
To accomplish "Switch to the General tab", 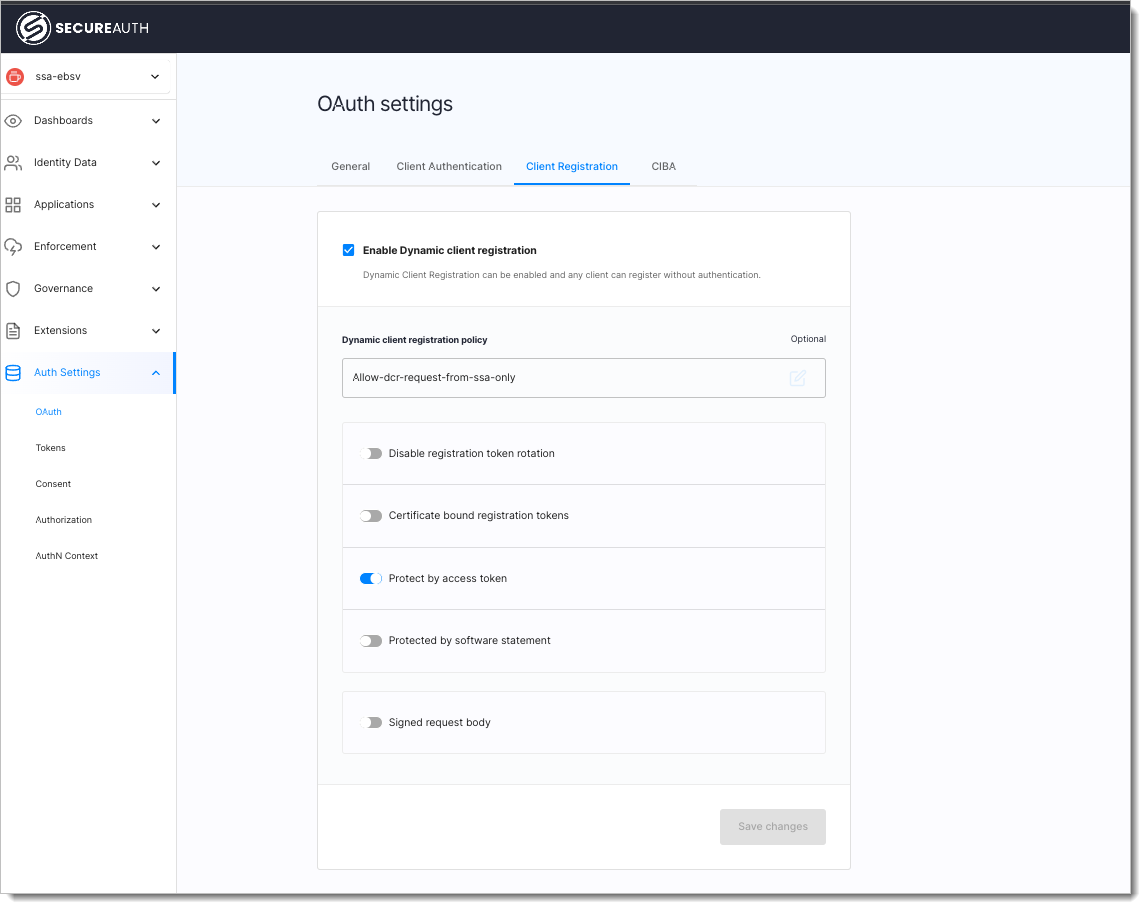I will click(x=351, y=167).
